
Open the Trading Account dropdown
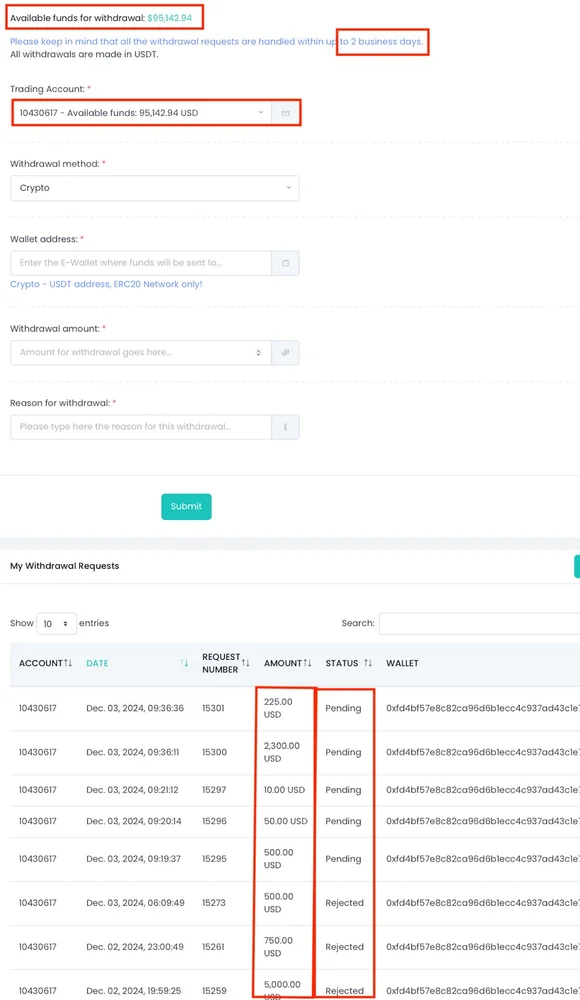(x=142, y=113)
